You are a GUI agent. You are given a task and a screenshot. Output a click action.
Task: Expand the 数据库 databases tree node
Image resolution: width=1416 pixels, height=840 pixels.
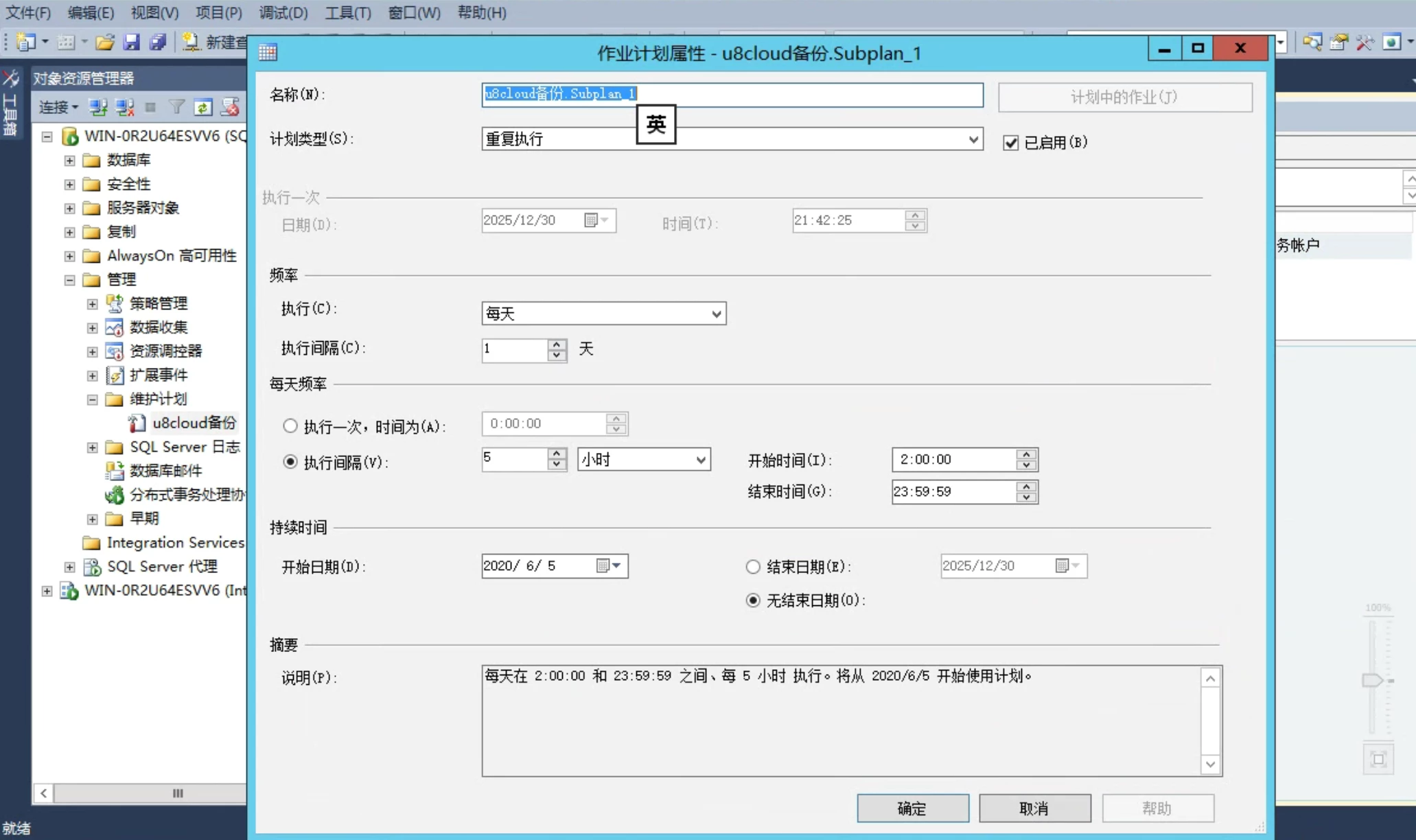pos(69,161)
